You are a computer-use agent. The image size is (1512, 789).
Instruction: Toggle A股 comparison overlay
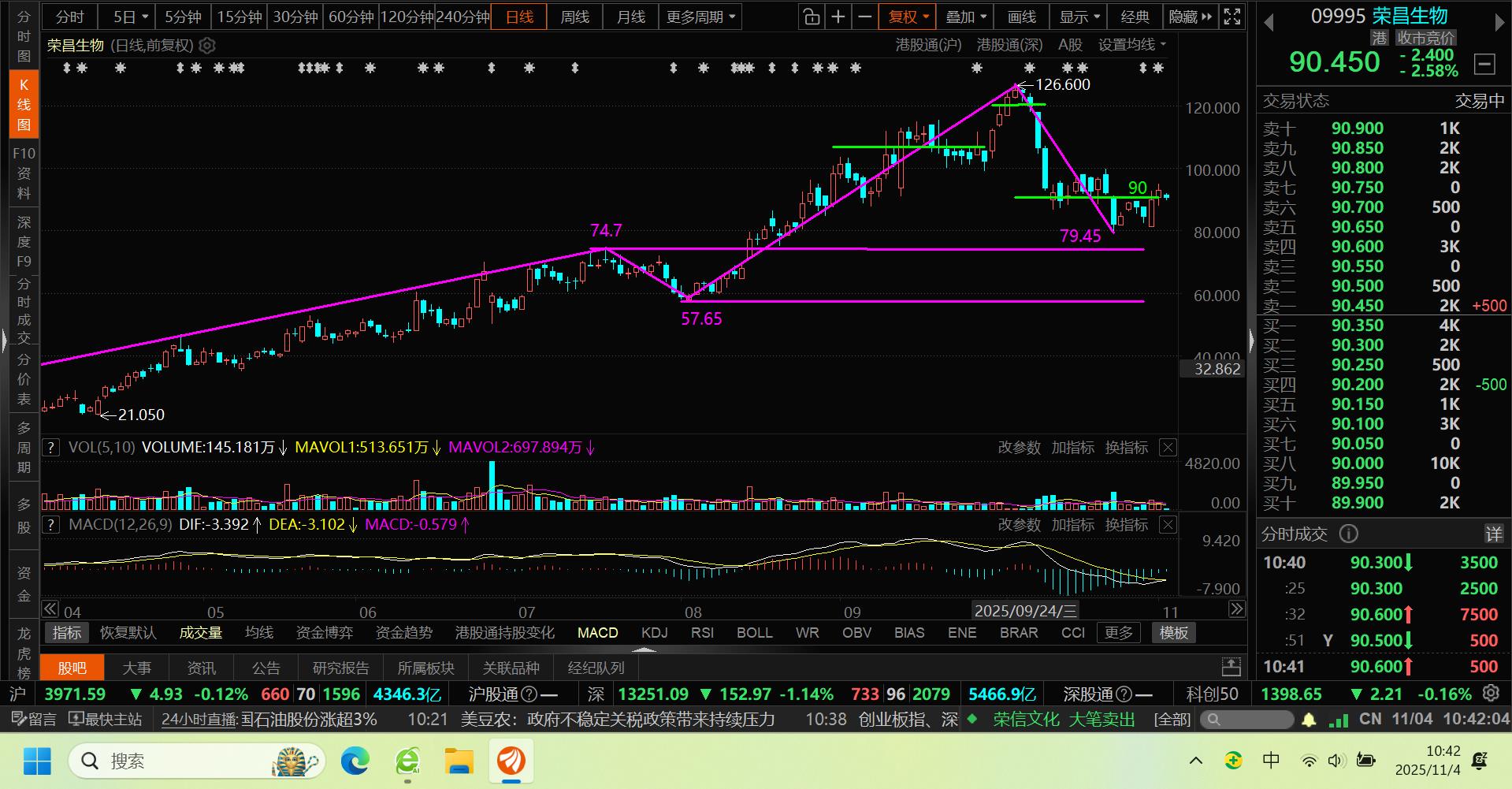tap(1071, 45)
